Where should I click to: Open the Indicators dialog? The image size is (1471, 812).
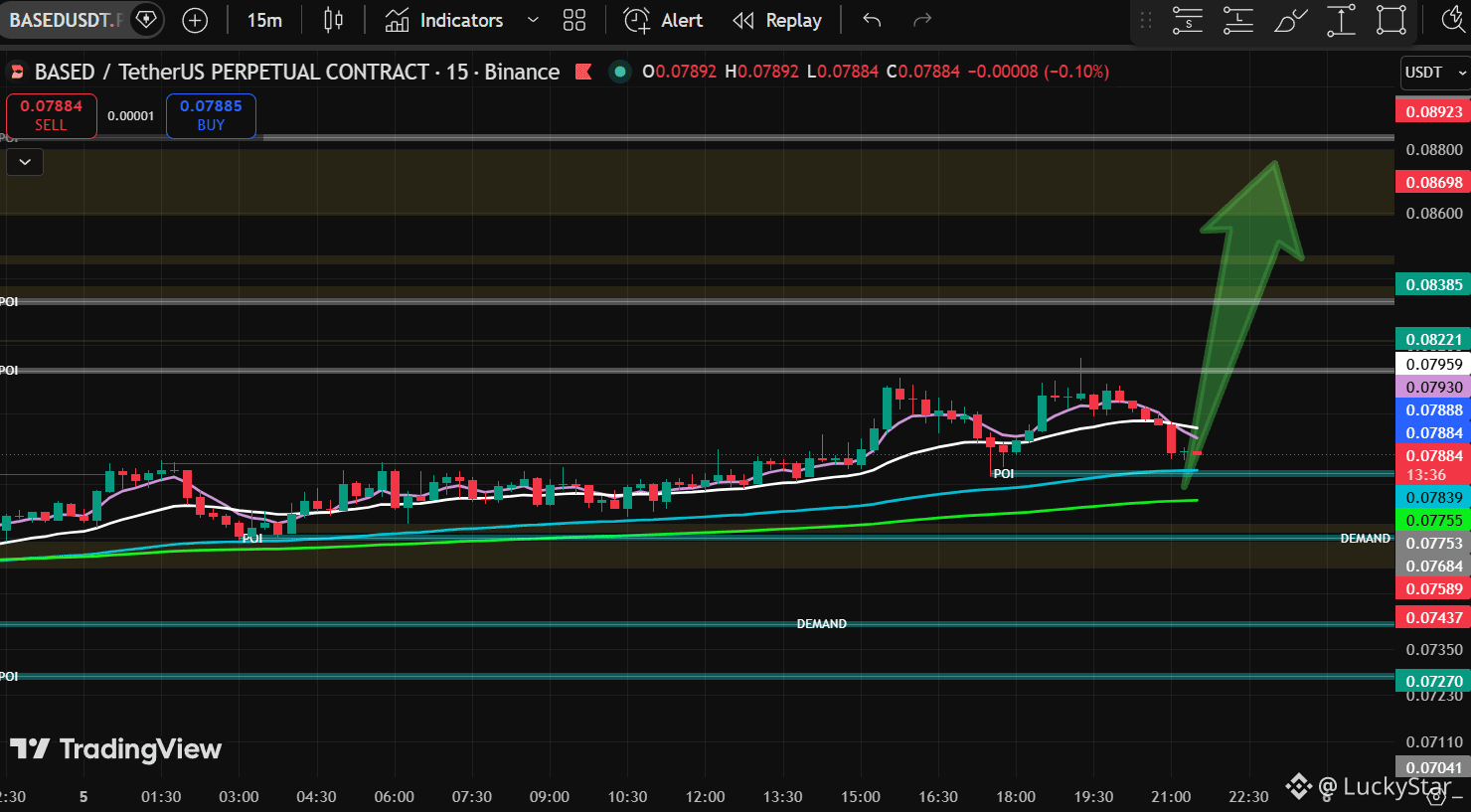pyautogui.click(x=444, y=20)
